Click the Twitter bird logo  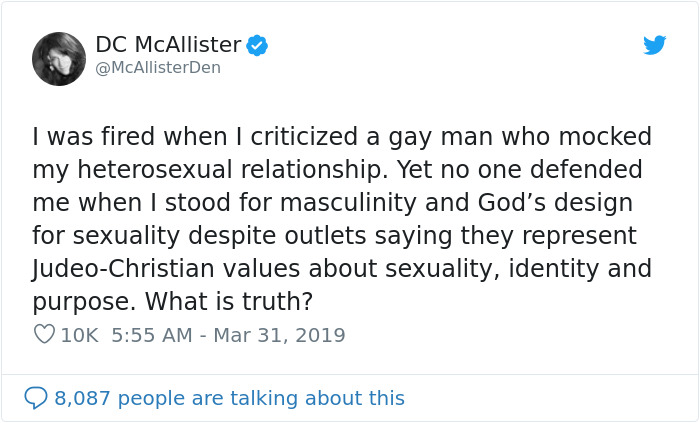pos(654,45)
